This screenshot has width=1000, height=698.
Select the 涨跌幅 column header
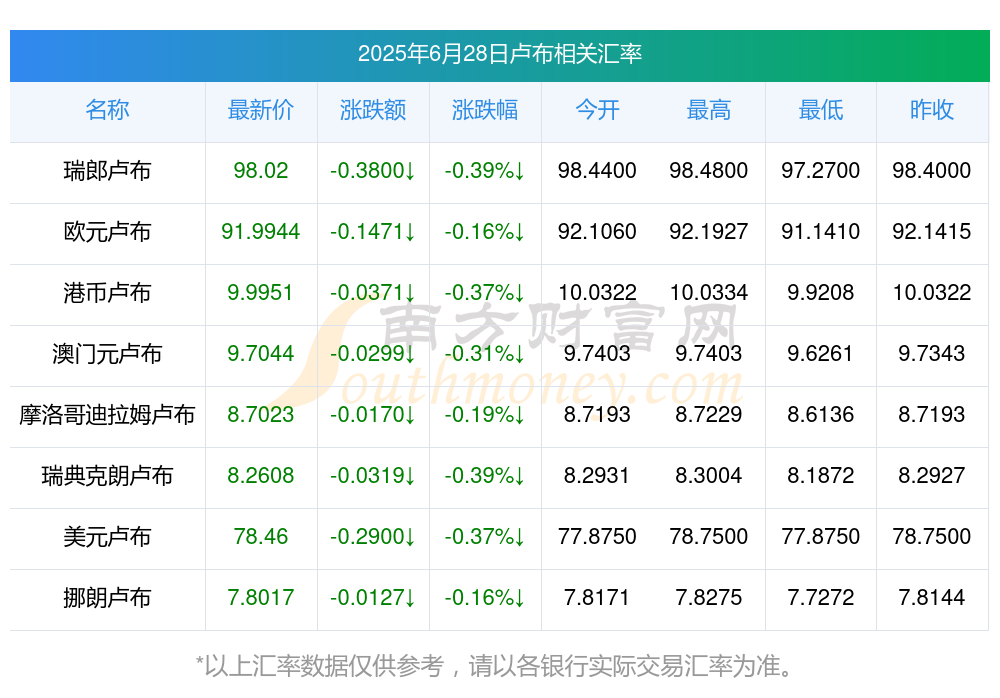pyautogui.click(x=485, y=110)
